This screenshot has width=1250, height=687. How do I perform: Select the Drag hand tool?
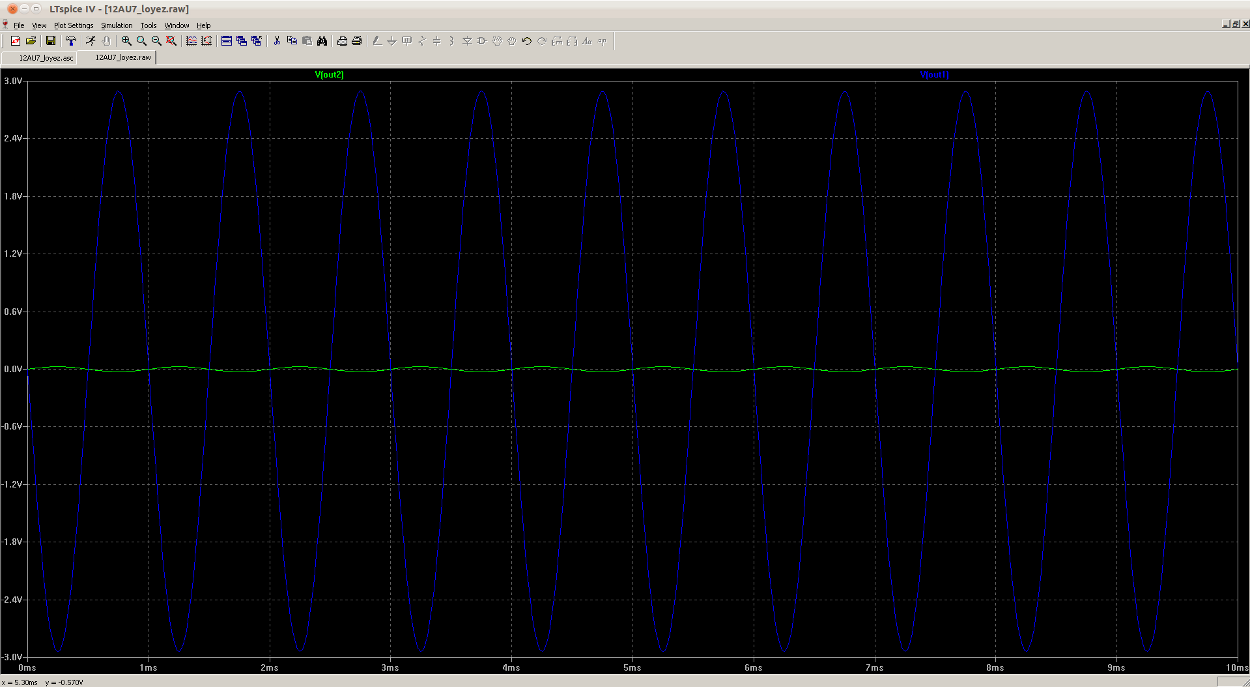512,41
